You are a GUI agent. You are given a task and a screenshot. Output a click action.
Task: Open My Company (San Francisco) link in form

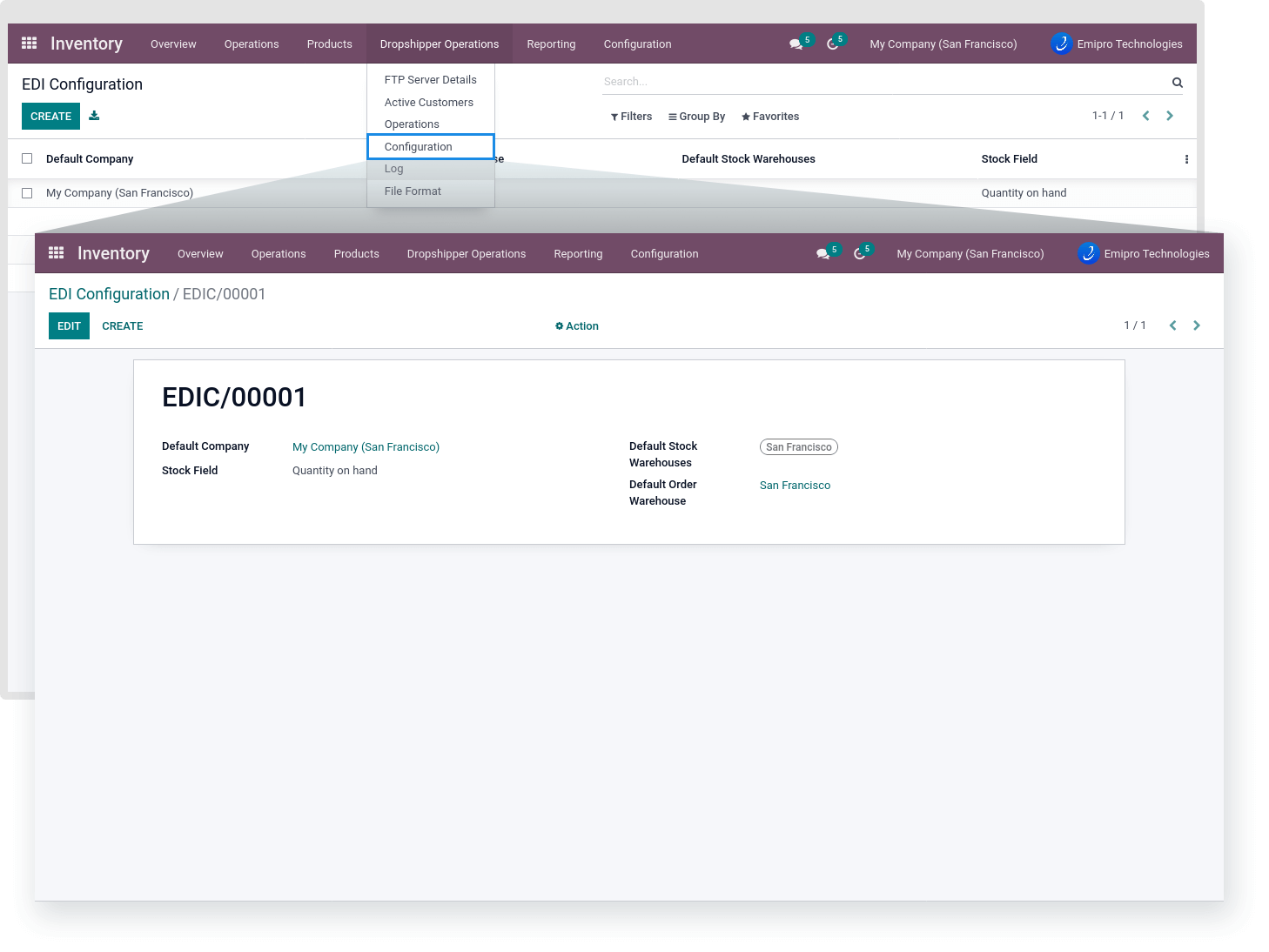click(x=366, y=447)
